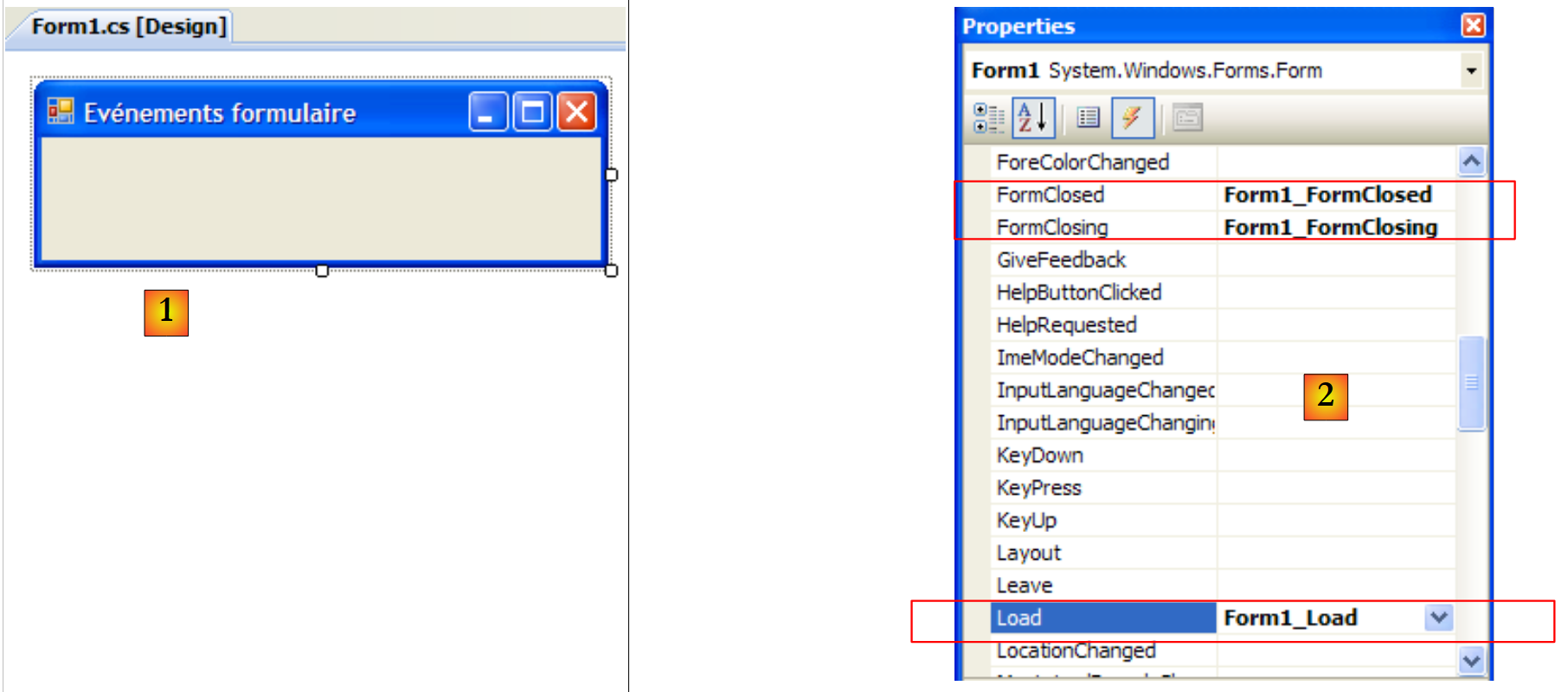The image size is (1568, 692).
Task: Click the Property Pages icon
Action: coord(1187,118)
